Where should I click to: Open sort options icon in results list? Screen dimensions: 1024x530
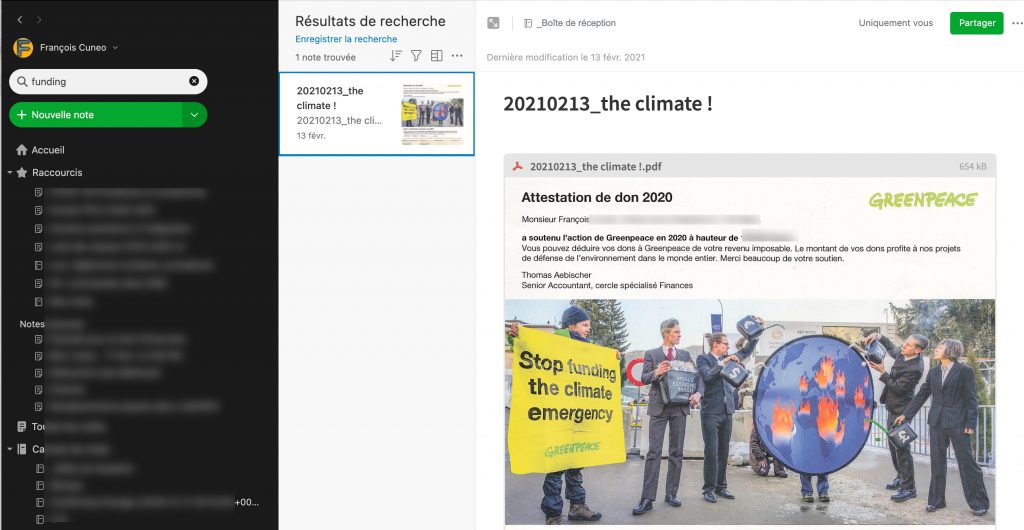pyautogui.click(x=396, y=56)
